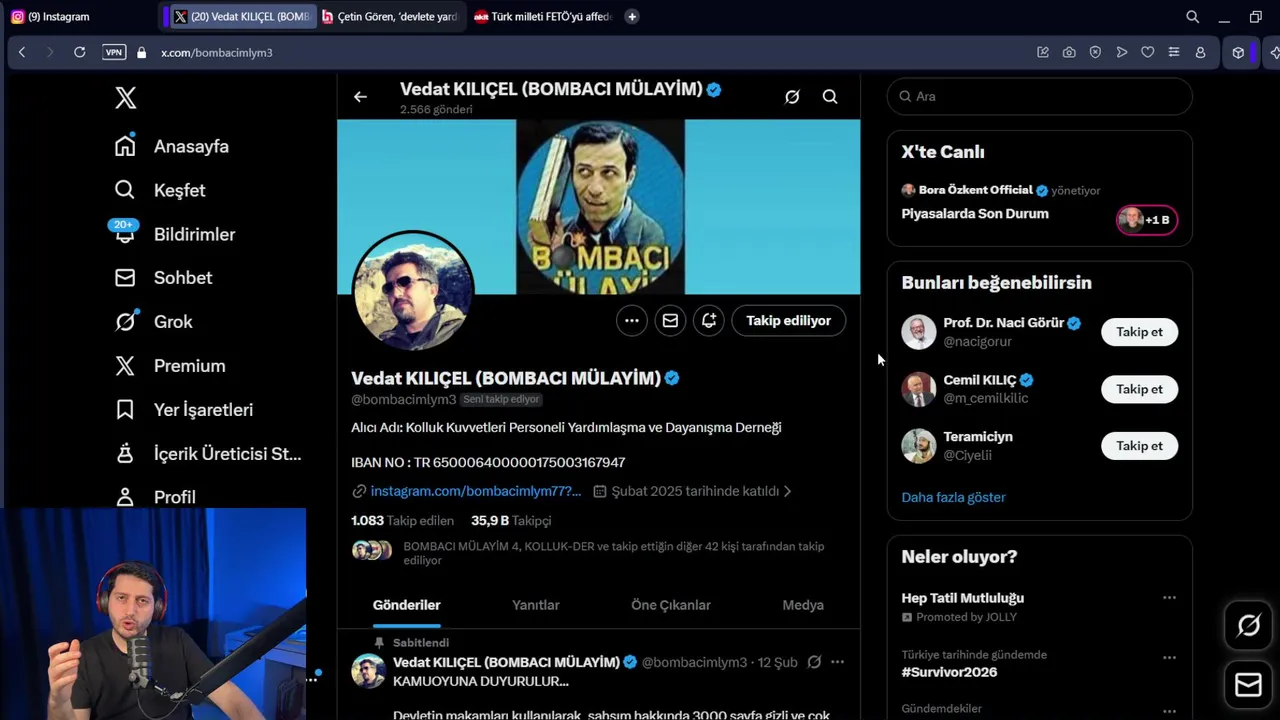This screenshot has width=1280, height=720.
Task: Open 35,9 B Takipçi list
Action: click(x=511, y=521)
